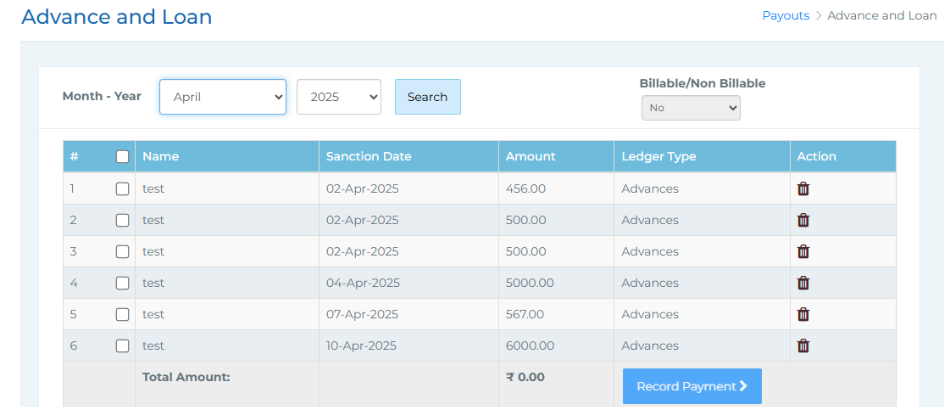
Task: Expand the year dropdown showing 2025
Action: (x=338, y=97)
